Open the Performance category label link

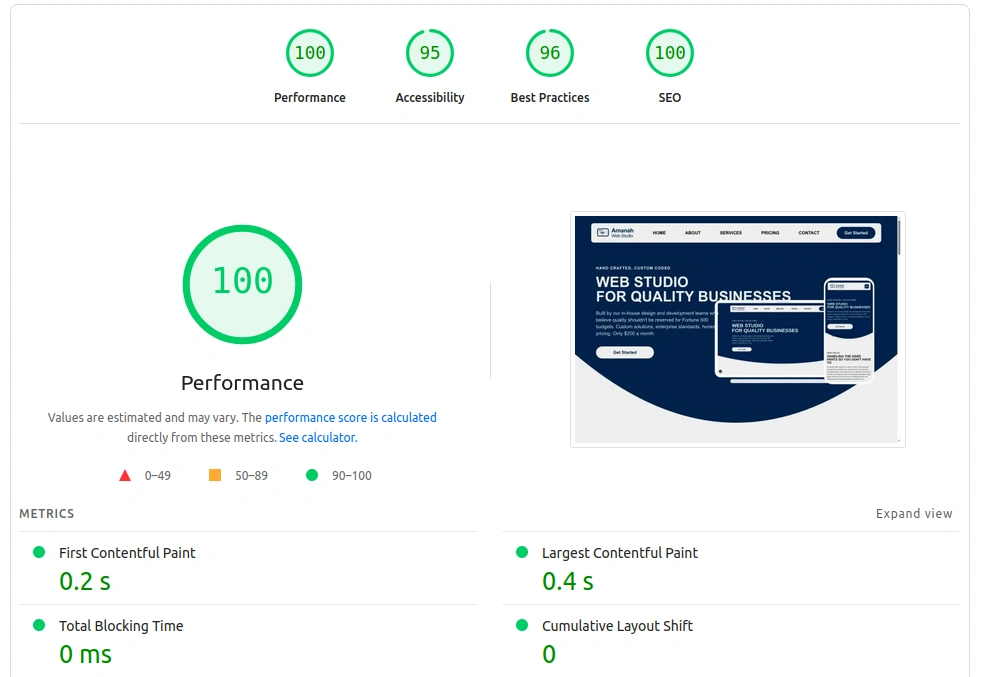point(309,98)
